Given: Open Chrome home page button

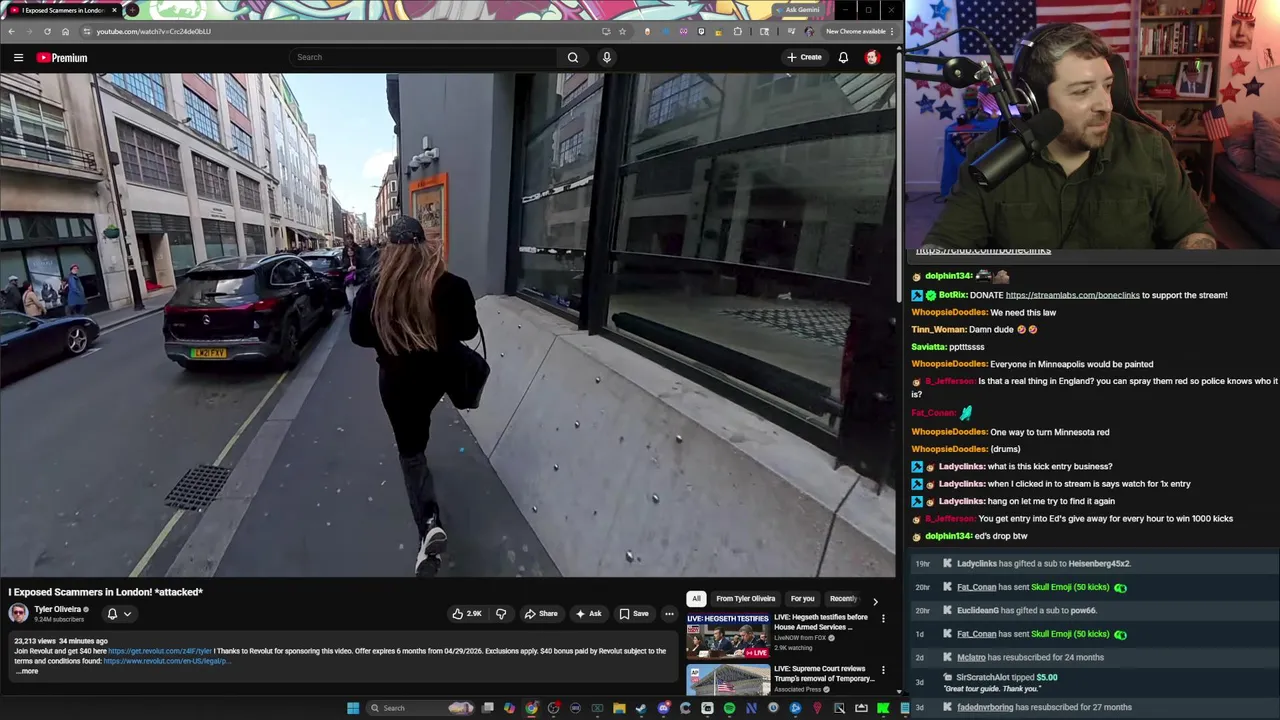Looking at the screenshot, I should [x=65, y=31].
